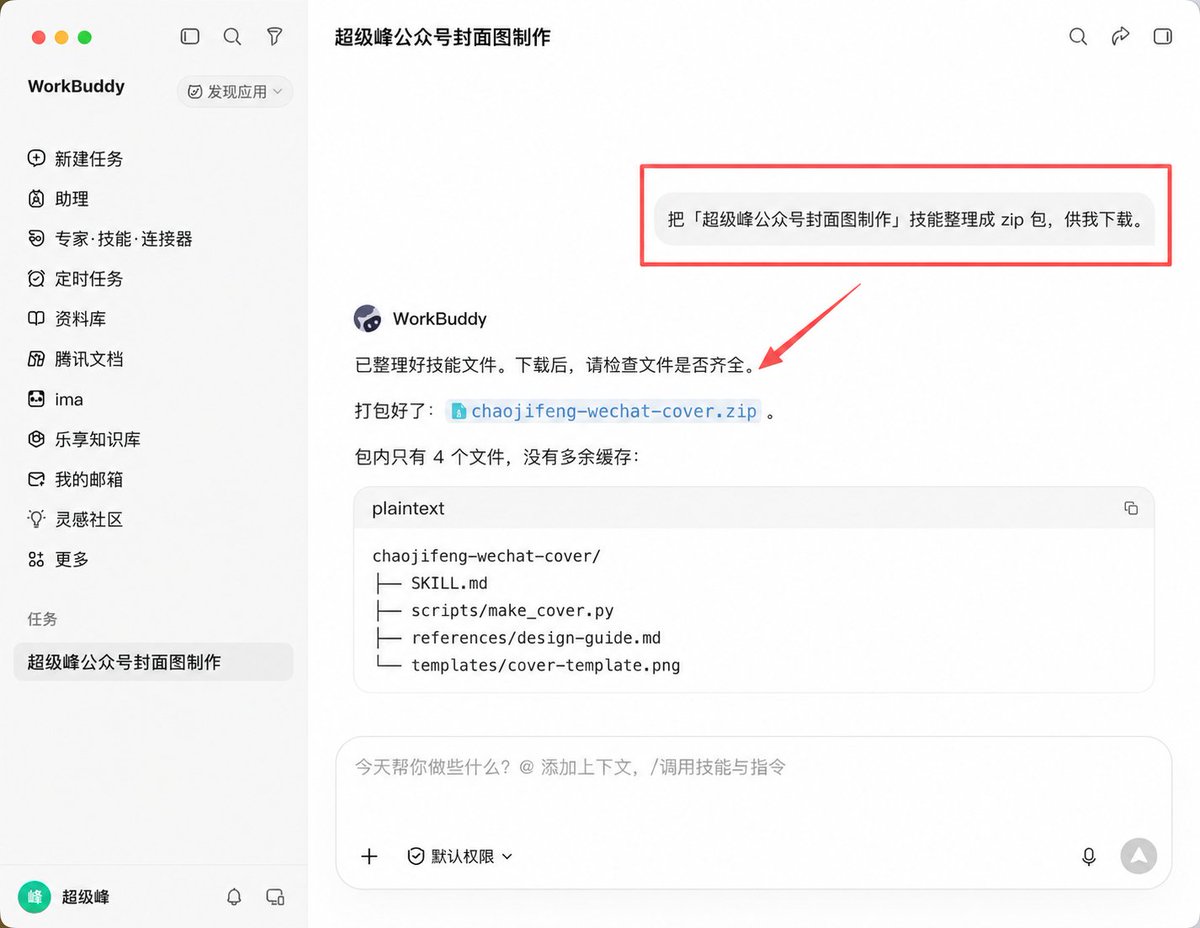Click the share arrow icon in the header

[x=1120, y=36]
